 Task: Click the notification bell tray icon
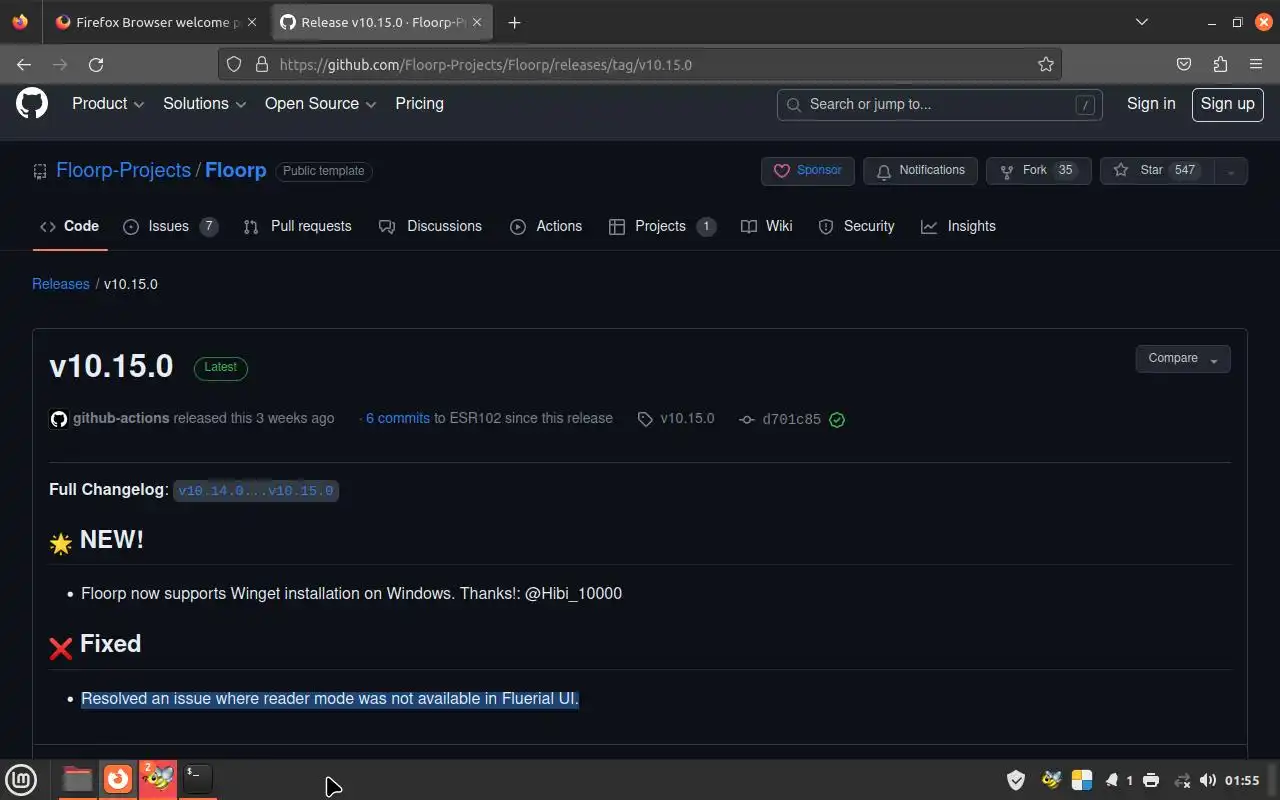coord(1112,780)
